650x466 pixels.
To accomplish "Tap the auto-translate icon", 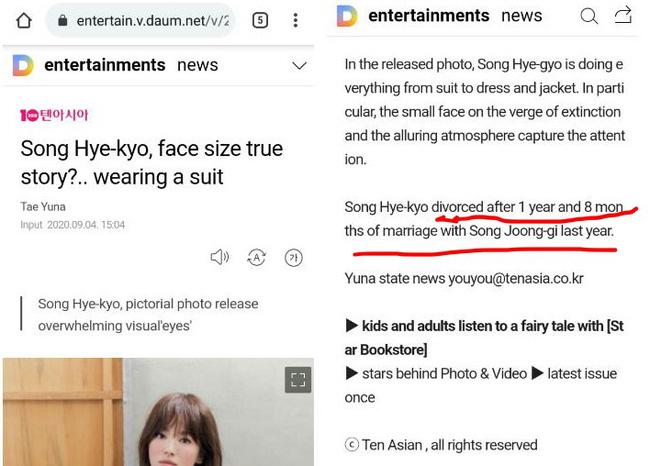I will coord(256,258).
